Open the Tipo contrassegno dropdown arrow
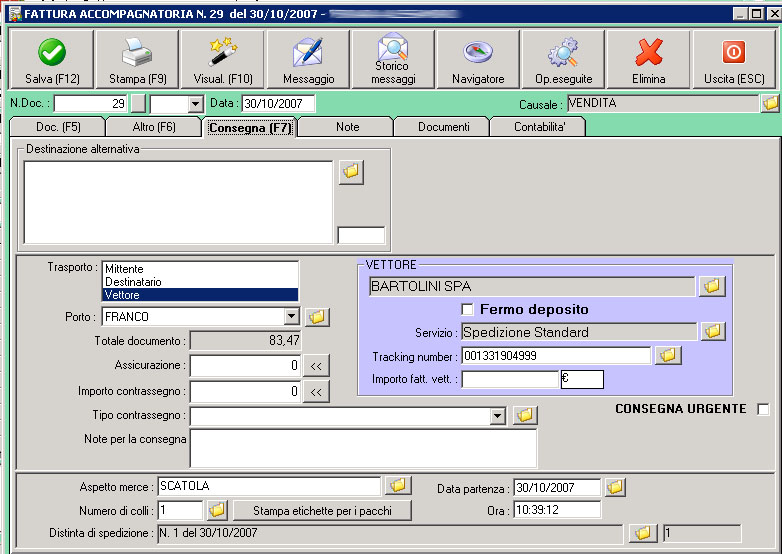782x554 pixels. (x=497, y=415)
